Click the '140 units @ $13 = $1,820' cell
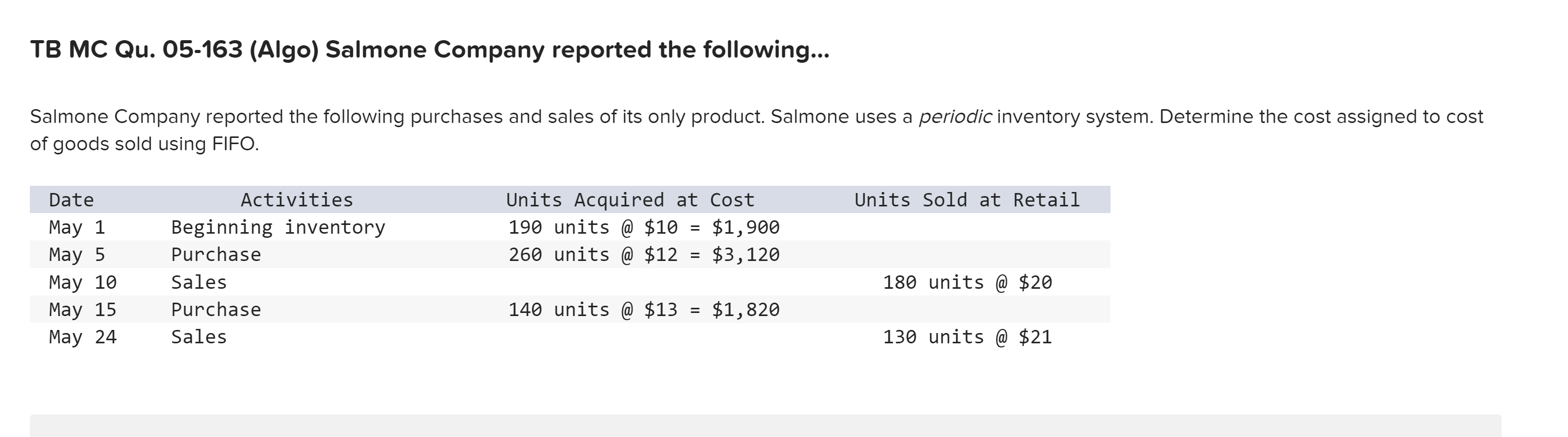The width and height of the screenshot is (1568, 437). coord(643,310)
